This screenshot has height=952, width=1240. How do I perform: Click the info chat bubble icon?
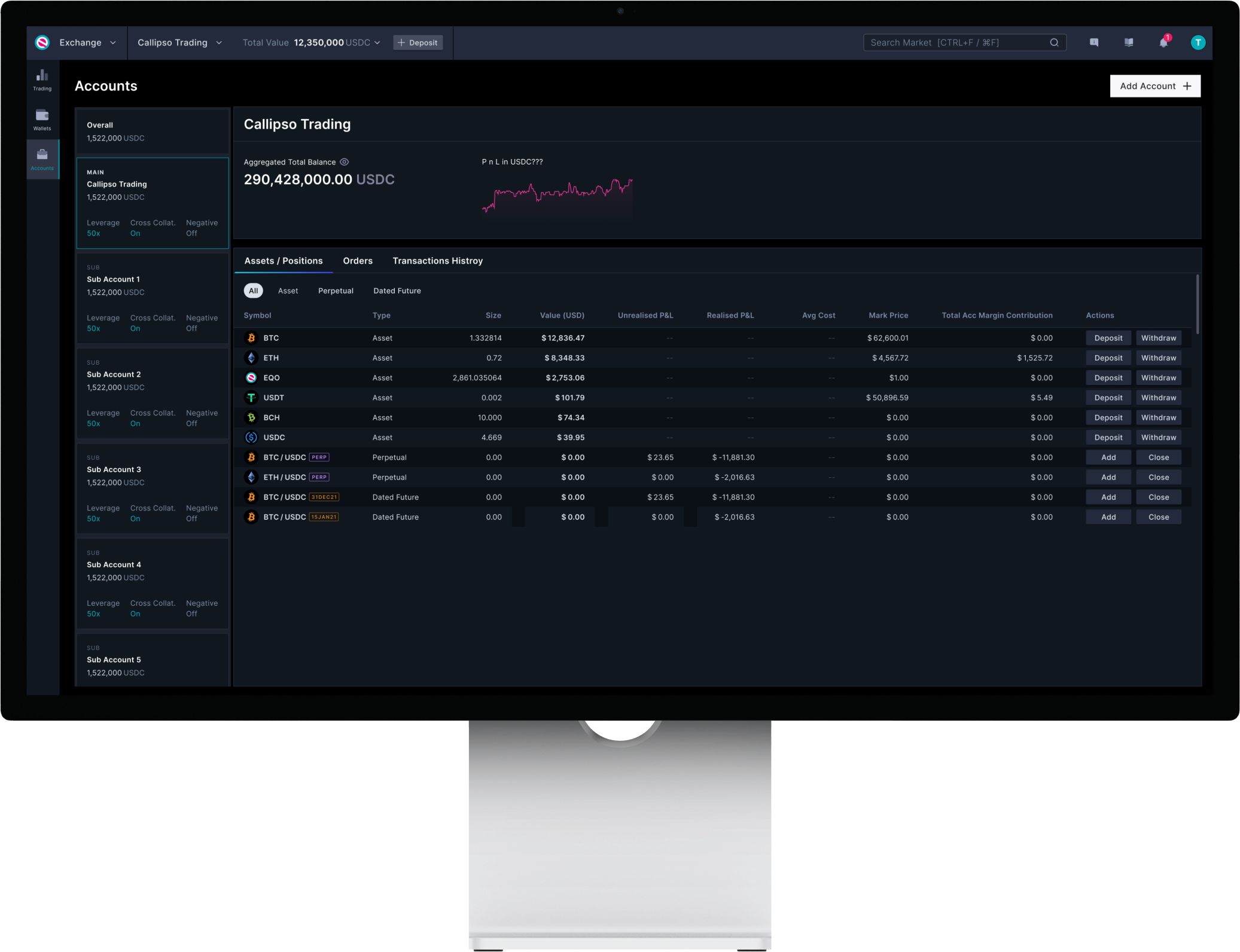(1093, 42)
